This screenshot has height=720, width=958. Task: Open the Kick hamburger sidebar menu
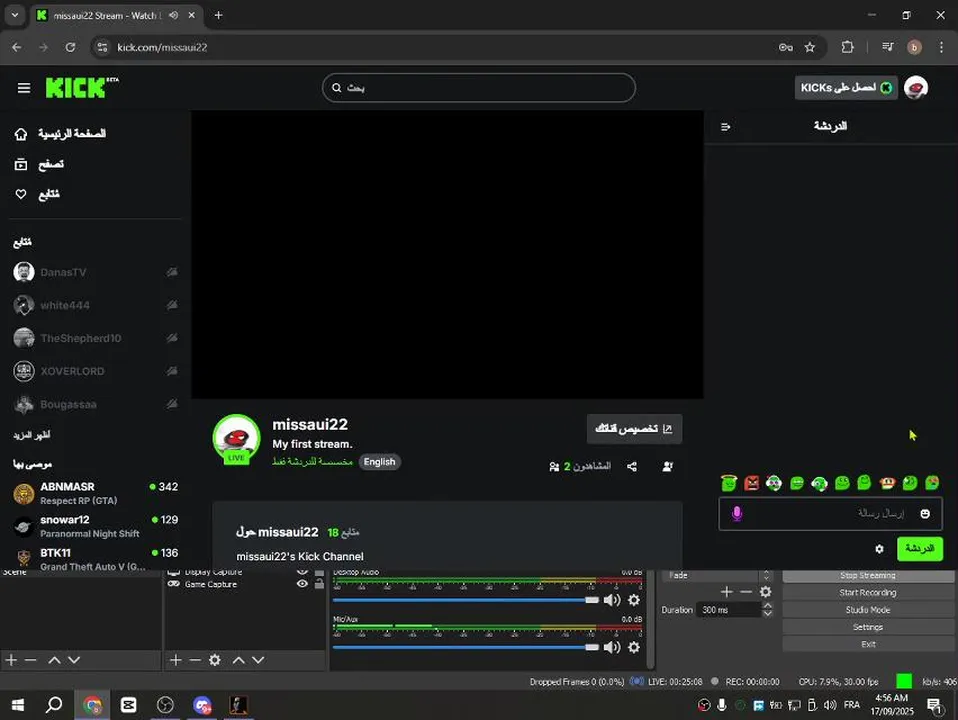pyautogui.click(x=24, y=88)
